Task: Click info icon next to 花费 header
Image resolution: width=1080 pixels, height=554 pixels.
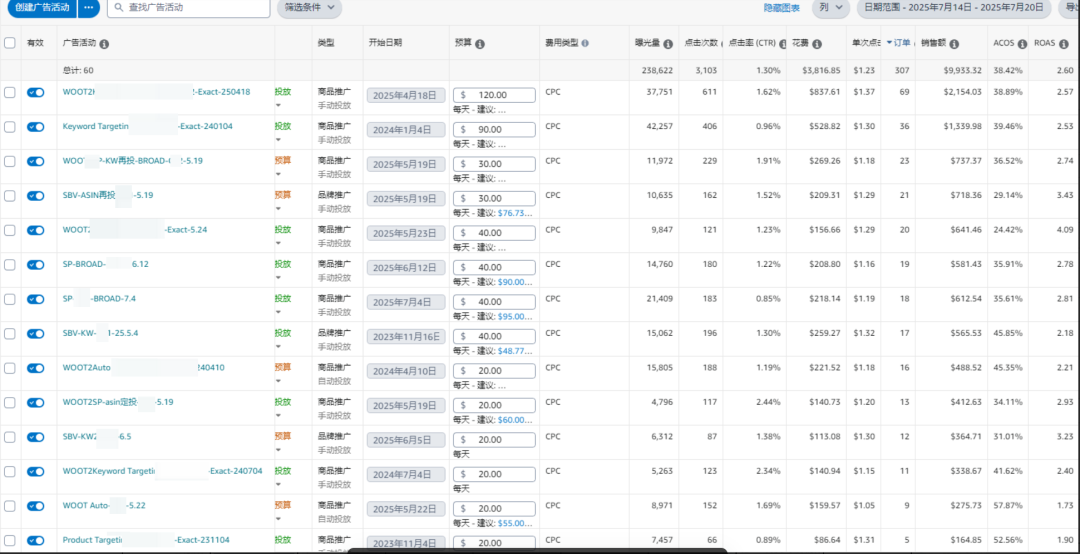Action: pyautogui.click(x=817, y=43)
